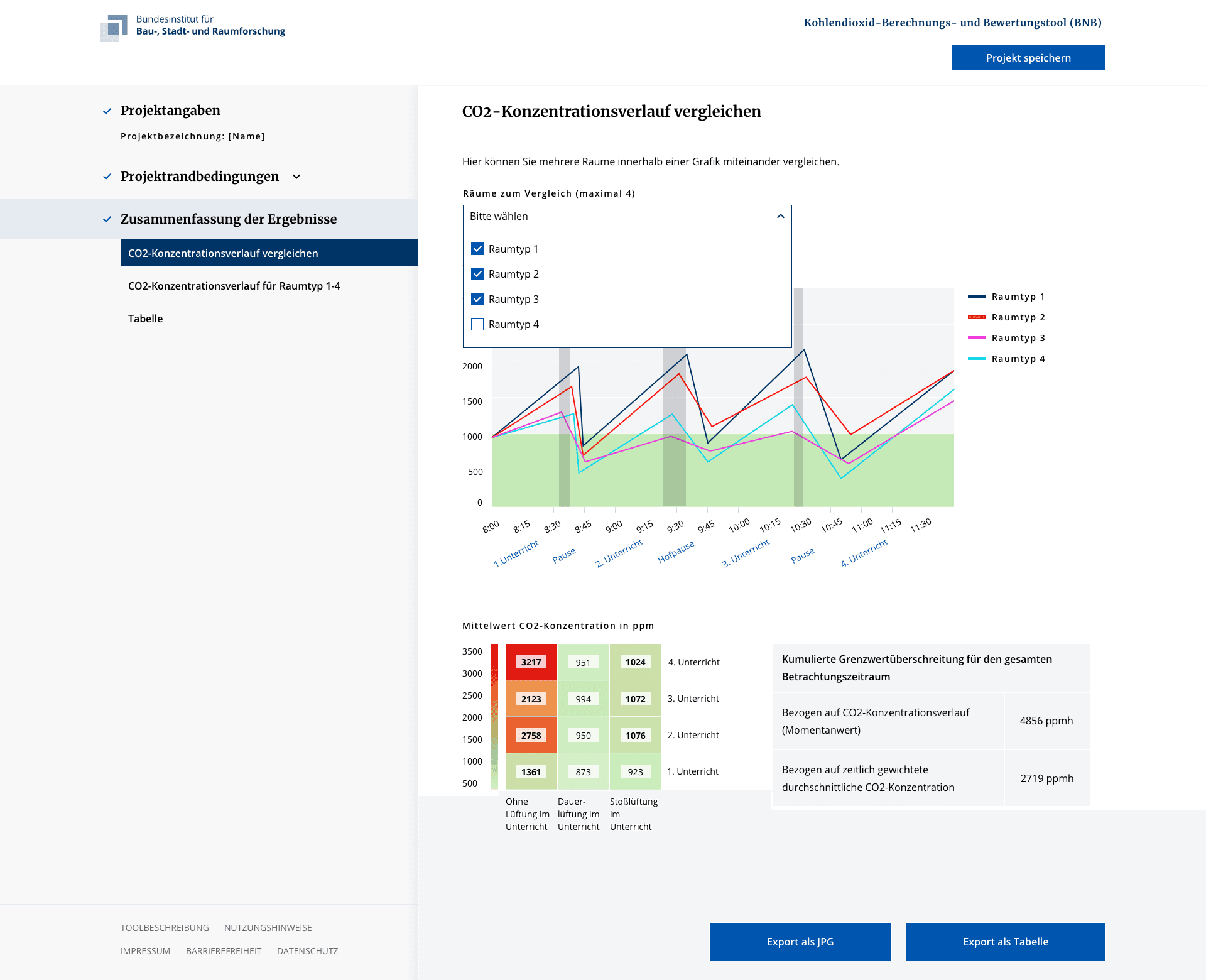This screenshot has height=980, width=1206.
Task: Click the red-to-green heatmap color scale bar
Action: [494, 717]
